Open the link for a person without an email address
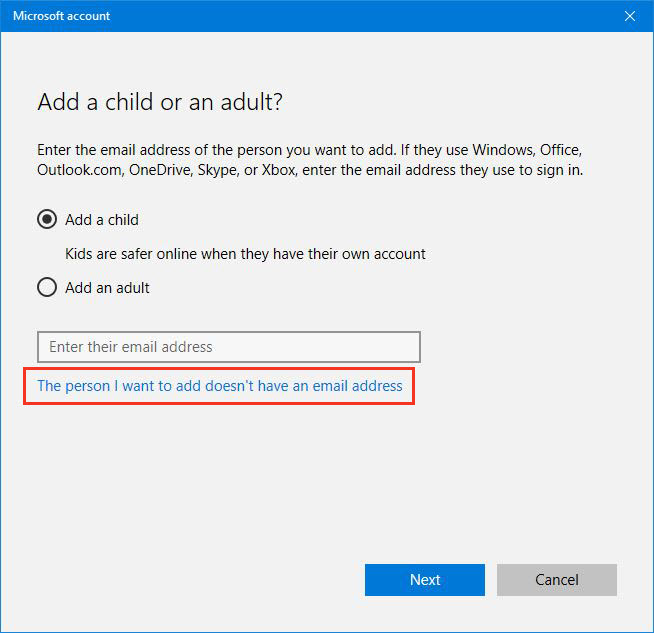Image resolution: width=654 pixels, height=633 pixels. [x=219, y=386]
